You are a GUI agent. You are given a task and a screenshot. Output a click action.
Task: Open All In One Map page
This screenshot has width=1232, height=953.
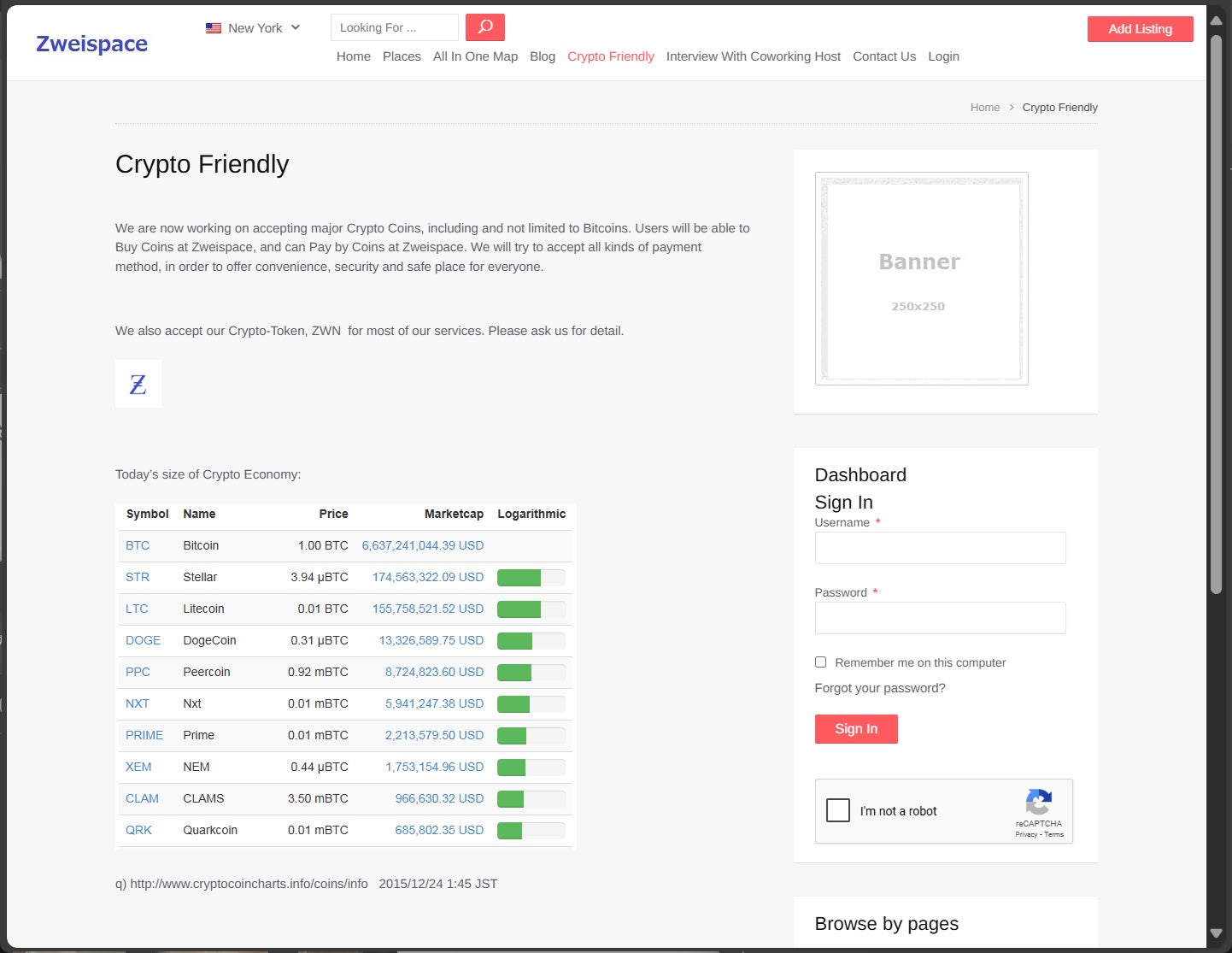[475, 56]
